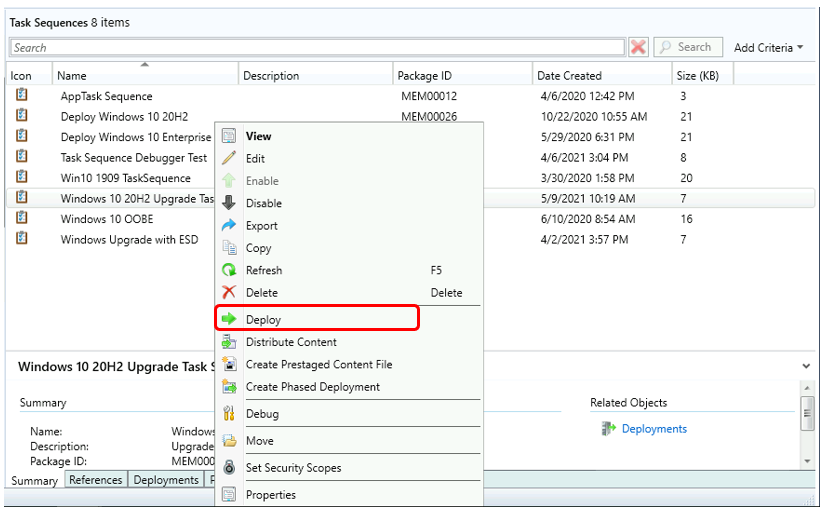Screen dimensions: 820x507
Task: Sort by the Icon column header
Action: click(x=29, y=75)
